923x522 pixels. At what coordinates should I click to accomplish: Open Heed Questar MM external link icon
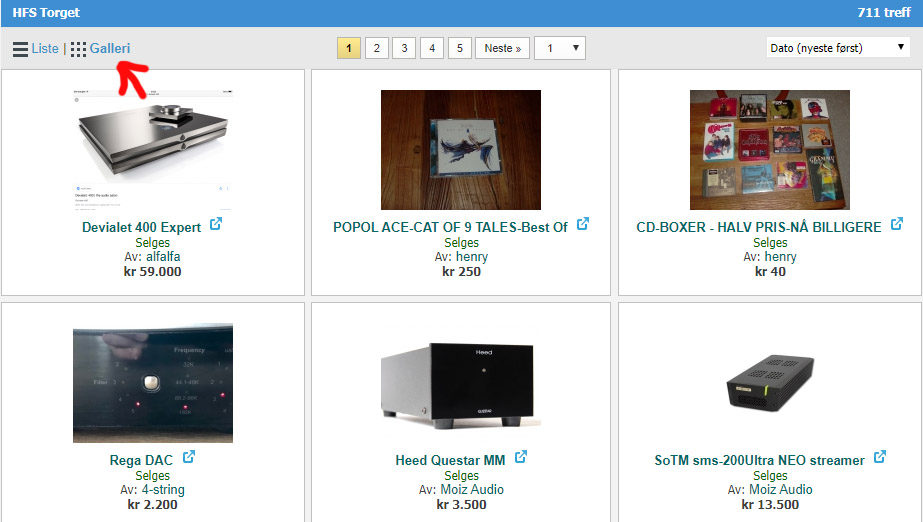pyautogui.click(x=521, y=457)
